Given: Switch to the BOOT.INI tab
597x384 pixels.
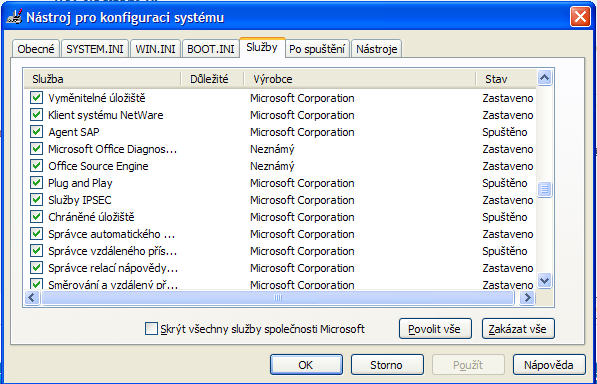Looking at the screenshot, I should coord(211,49).
